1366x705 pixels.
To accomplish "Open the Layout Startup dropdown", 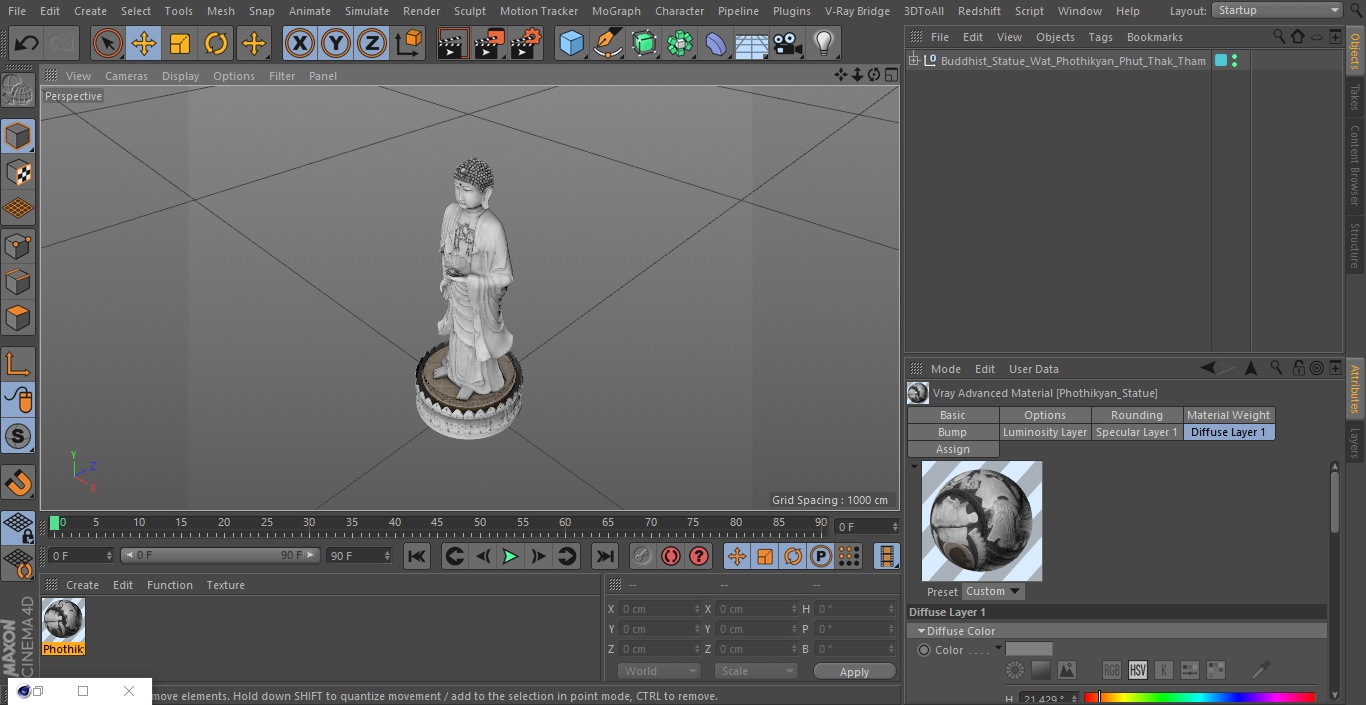I will 1277,10.
